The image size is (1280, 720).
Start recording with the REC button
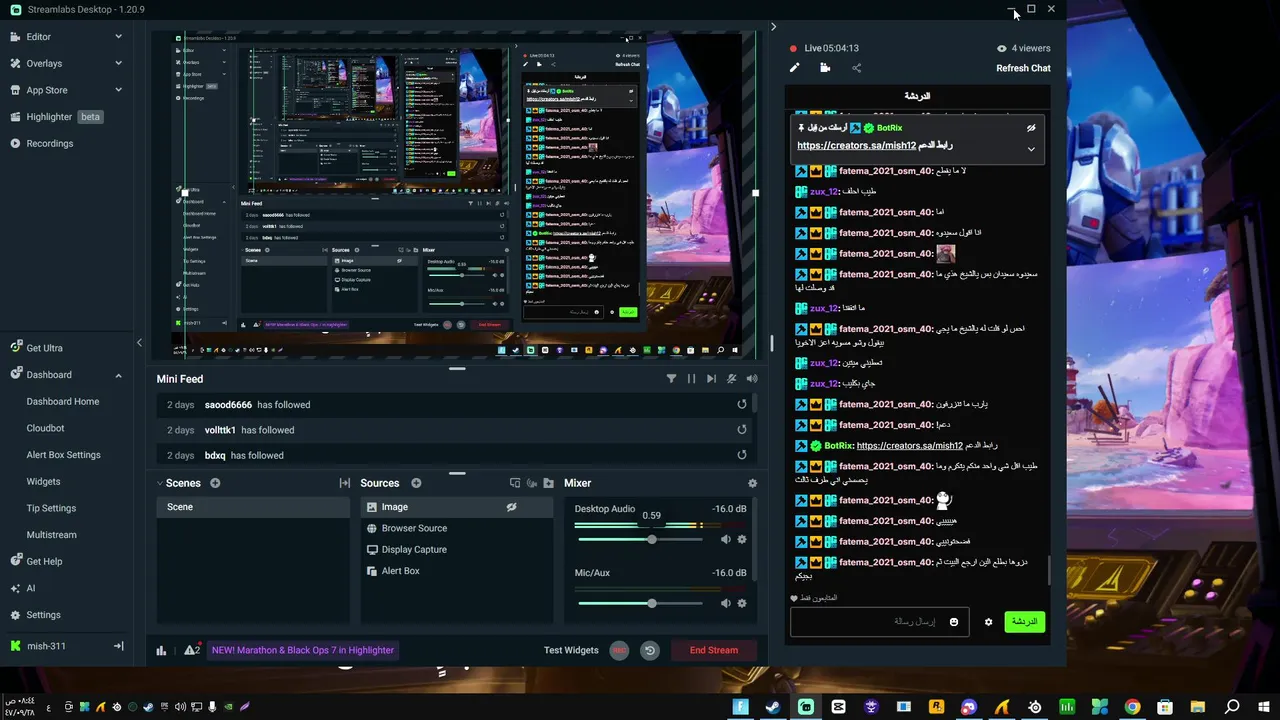pos(620,650)
